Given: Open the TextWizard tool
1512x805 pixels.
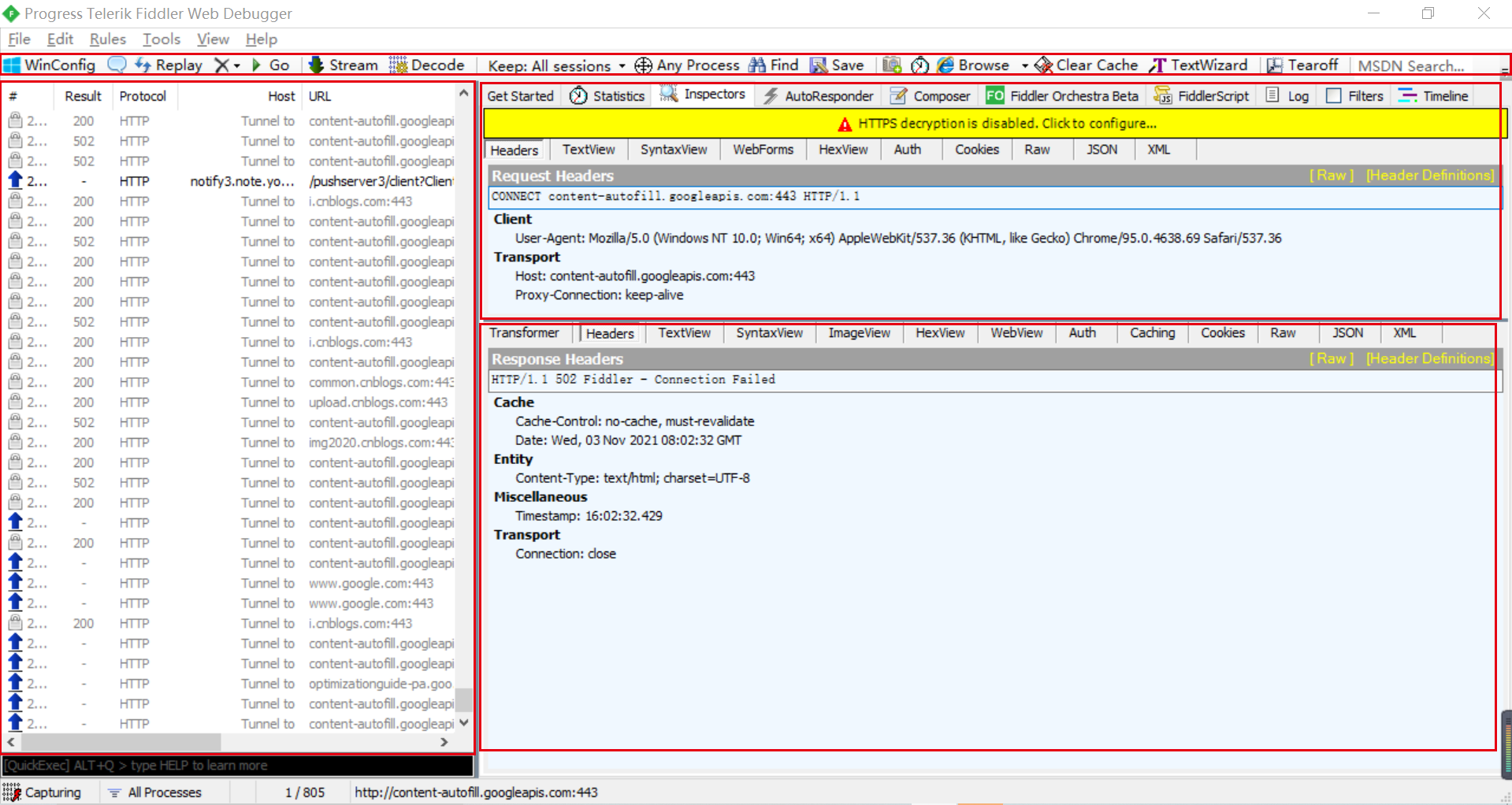Looking at the screenshot, I should 1198,65.
